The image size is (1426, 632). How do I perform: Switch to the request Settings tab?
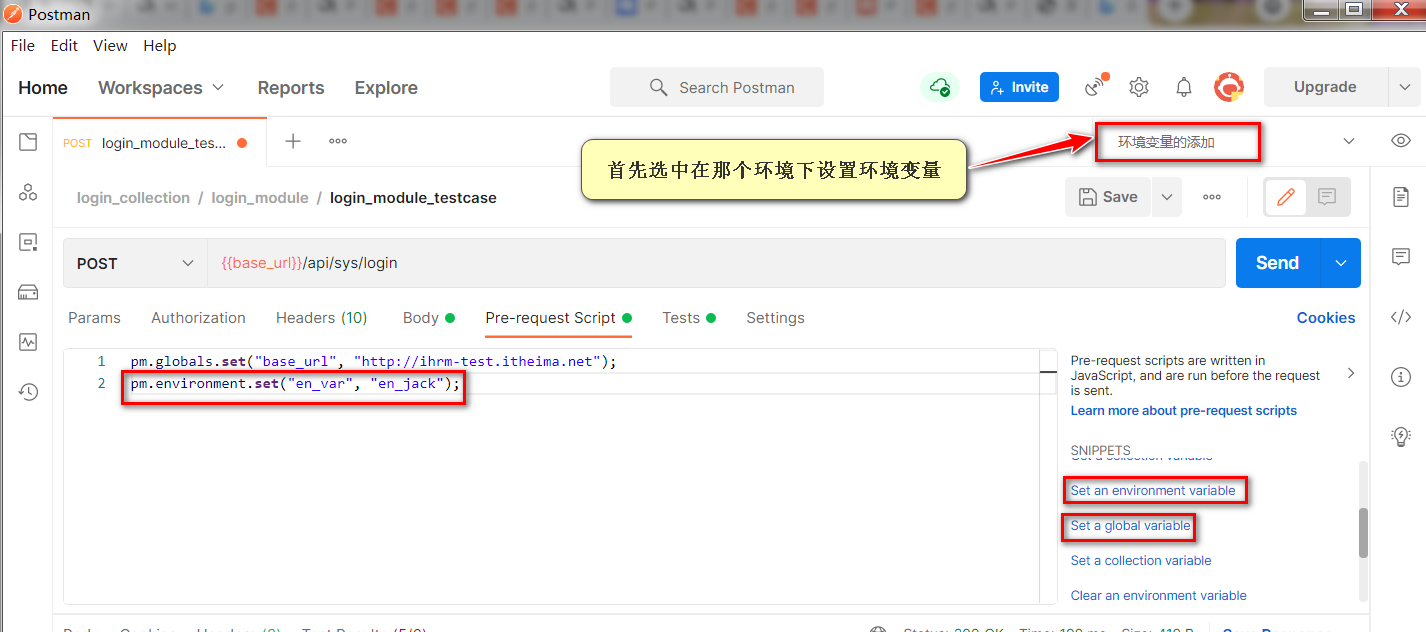(775, 318)
